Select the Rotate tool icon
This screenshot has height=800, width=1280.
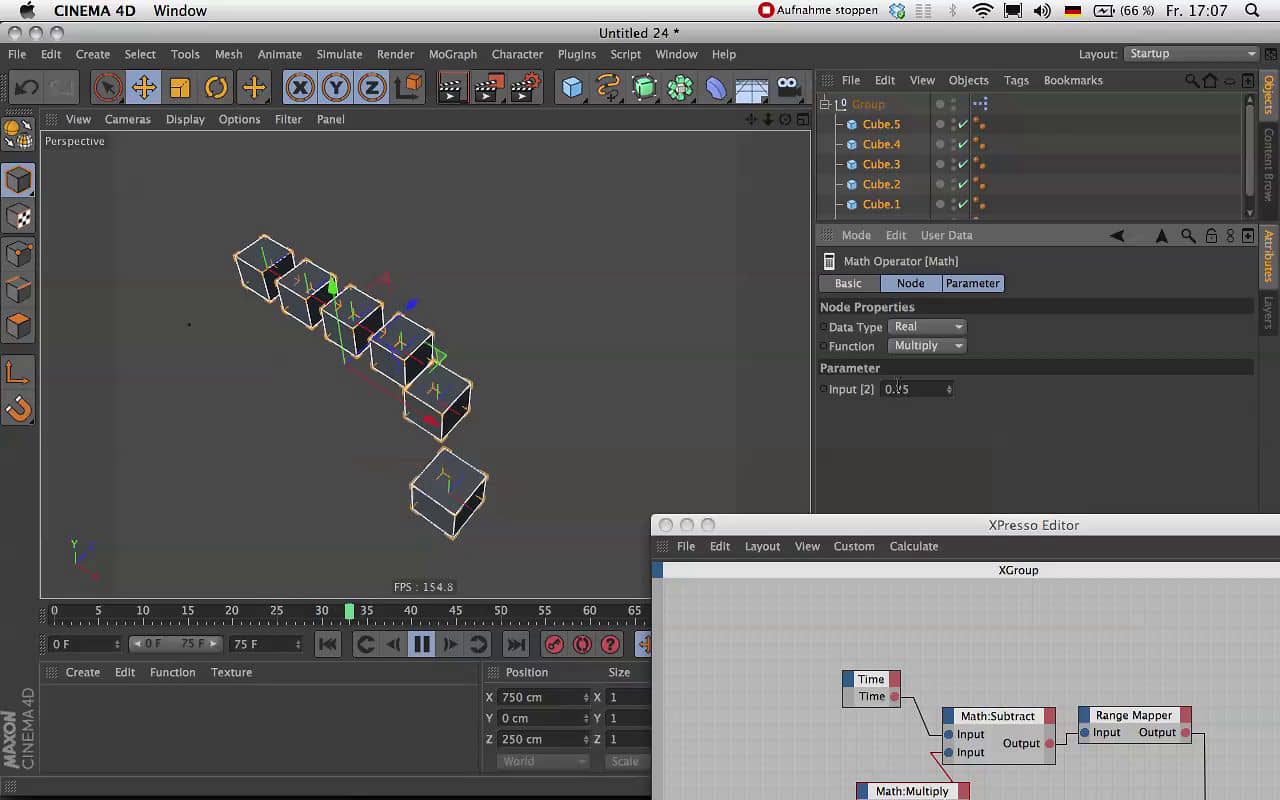point(216,88)
